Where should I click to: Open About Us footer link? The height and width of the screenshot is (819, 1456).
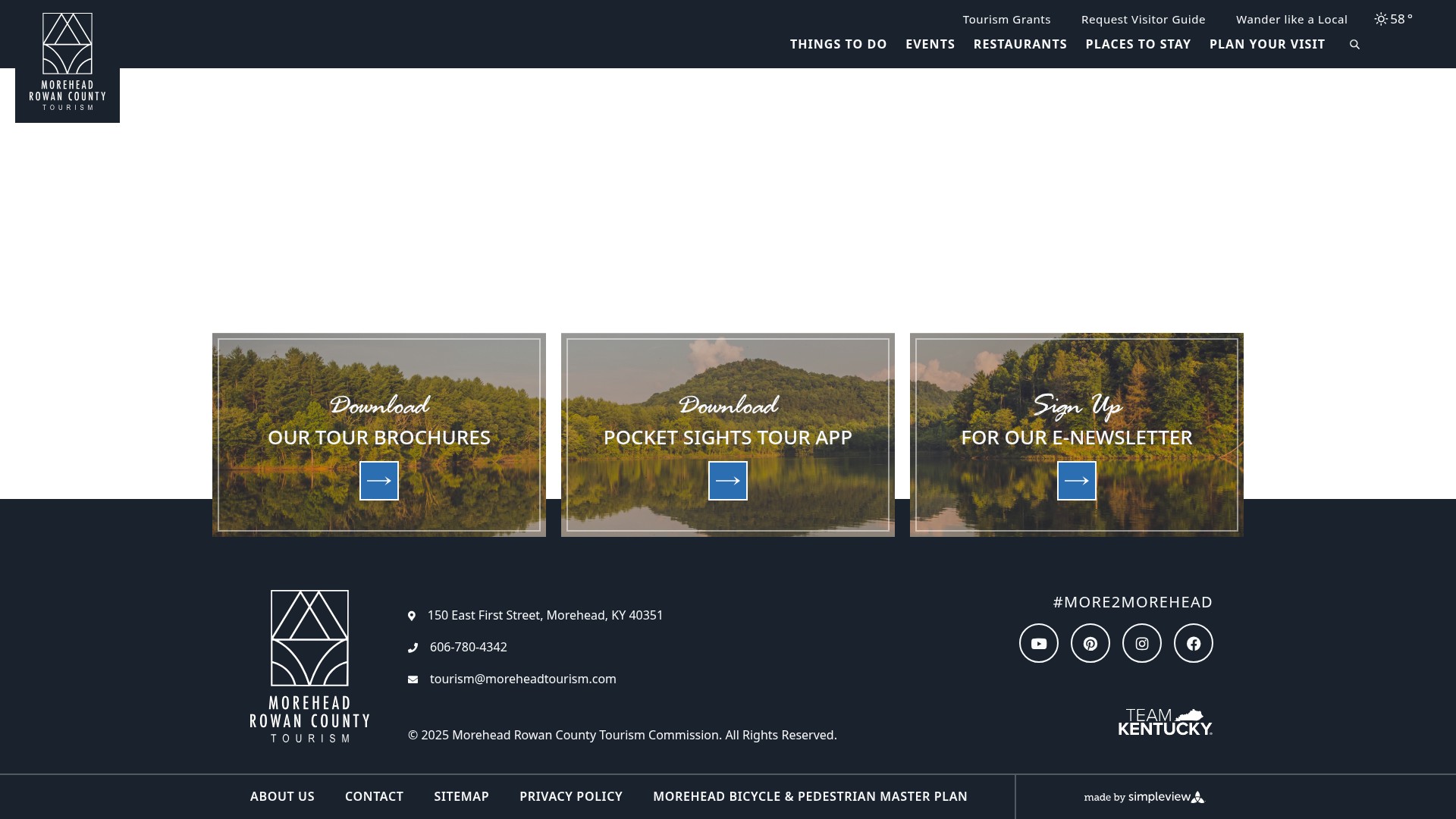tap(282, 796)
